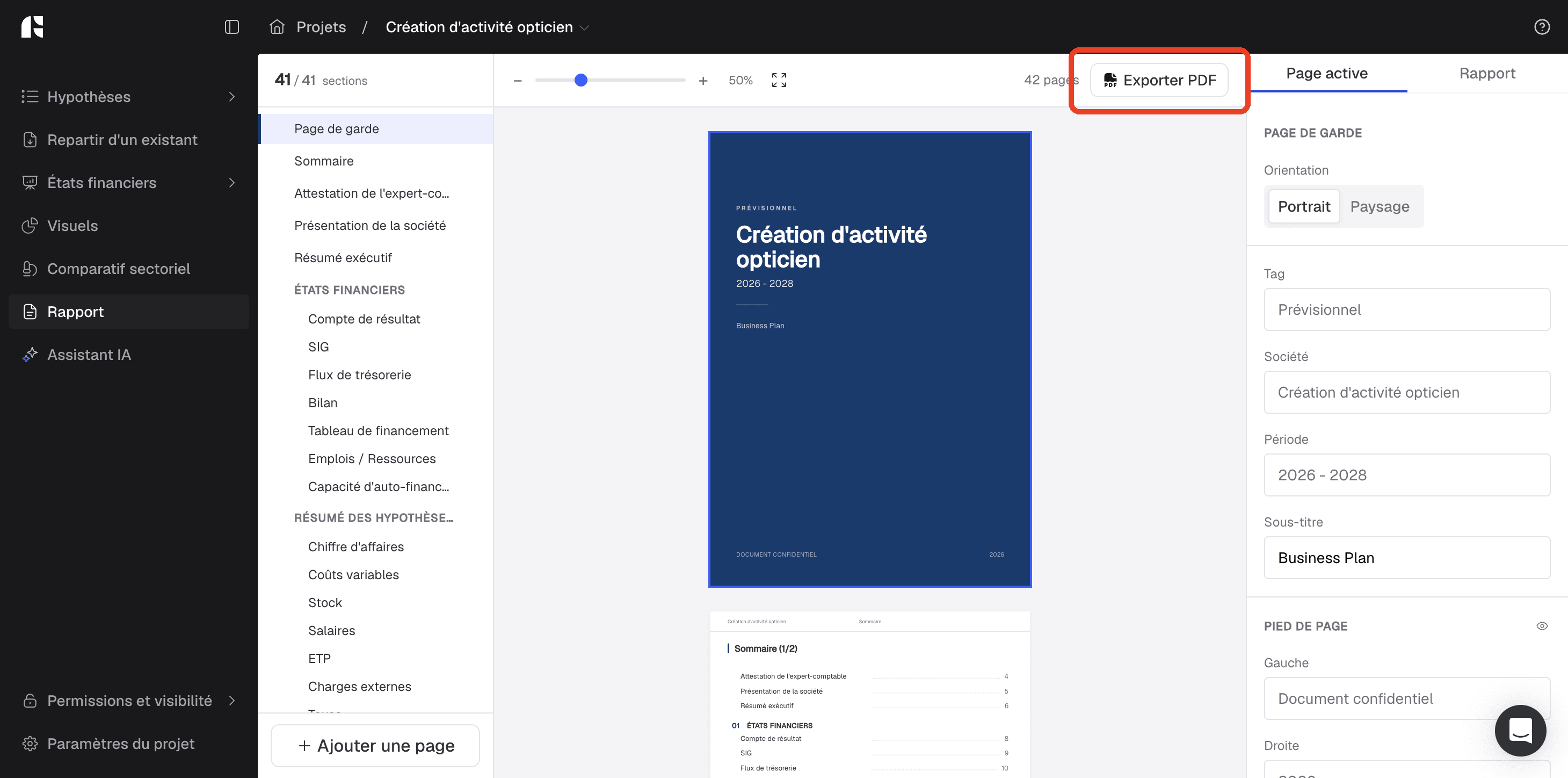Select Flux de trésorerie section

pos(375,374)
